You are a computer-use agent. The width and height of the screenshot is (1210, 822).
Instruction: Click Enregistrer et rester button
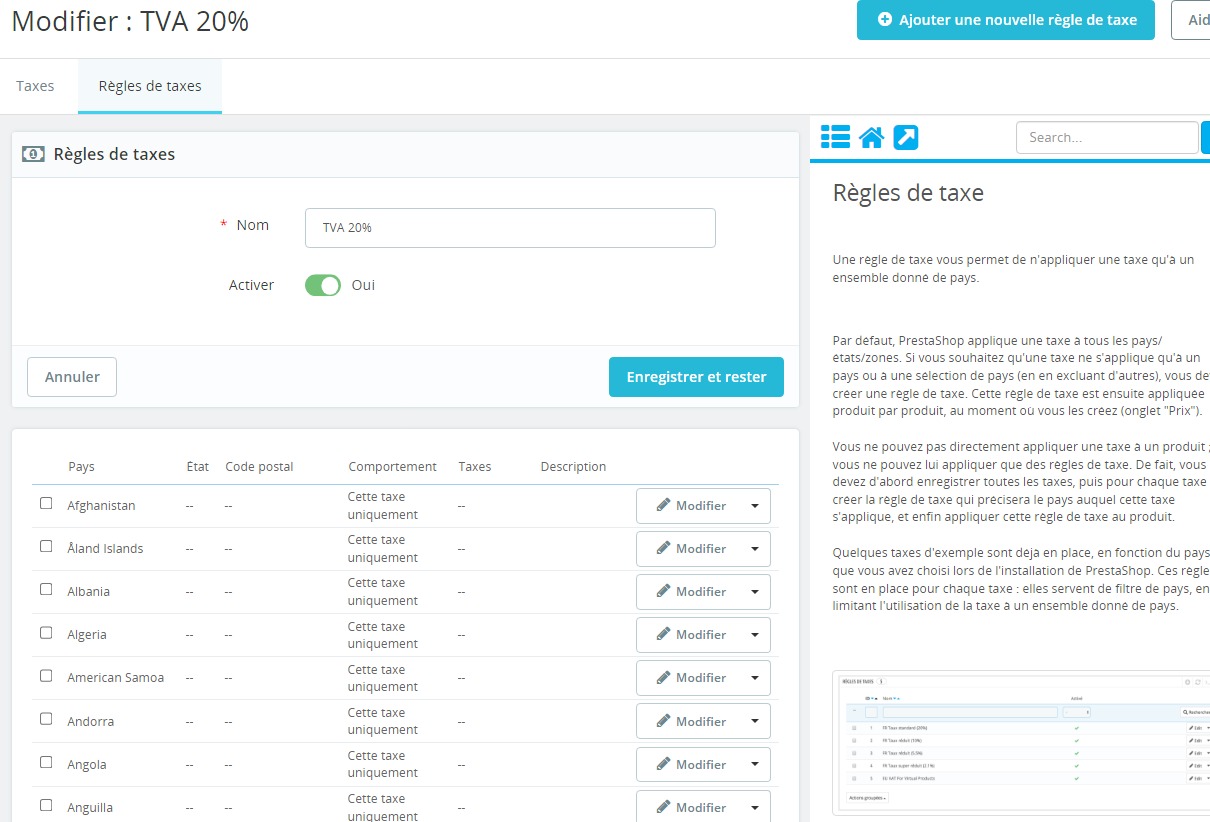coord(696,377)
